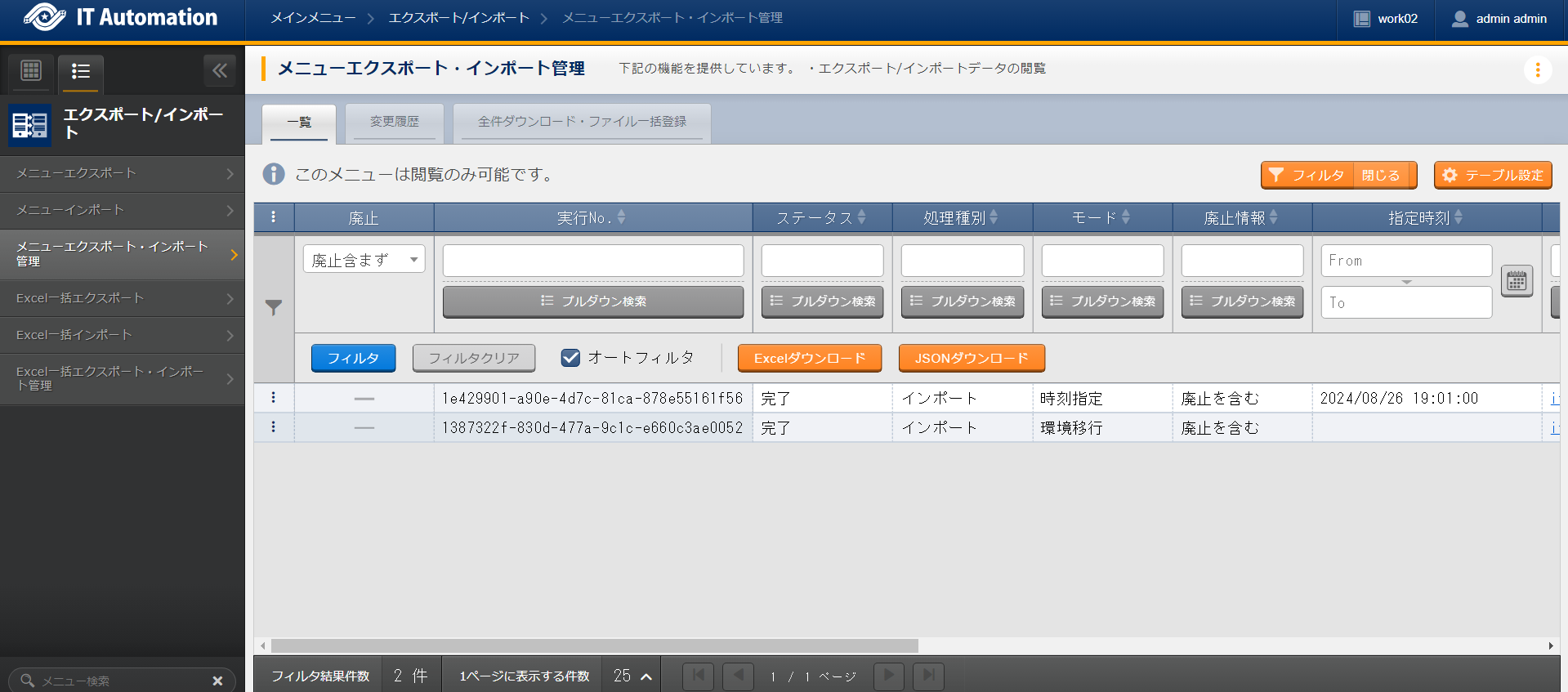Image resolution: width=1568 pixels, height=692 pixels.
Task: Open the three-dot menu at top right
Action: click(x=1537, y=70)
